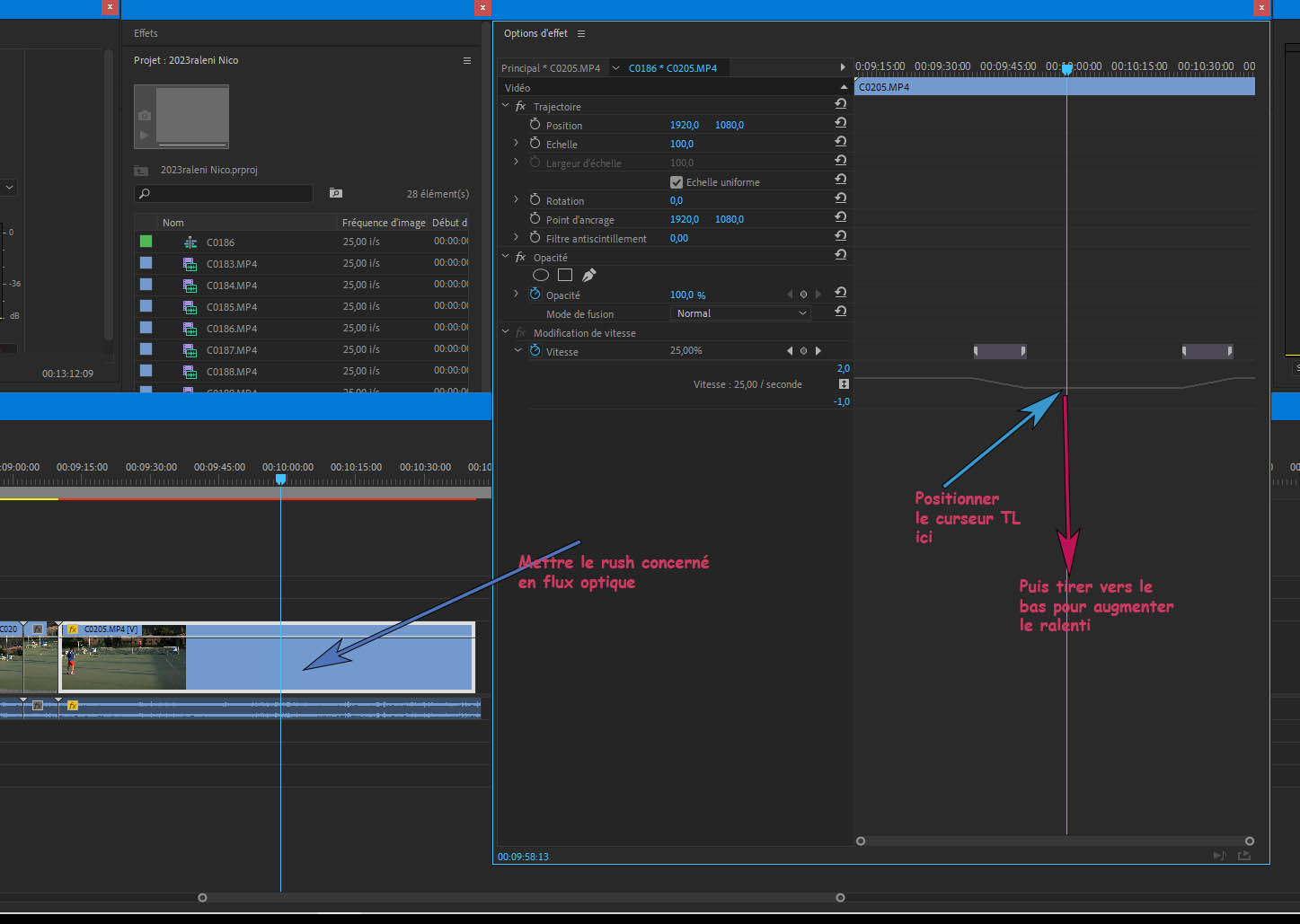Switch to the Effets panel tab

(x=146, y=33)
